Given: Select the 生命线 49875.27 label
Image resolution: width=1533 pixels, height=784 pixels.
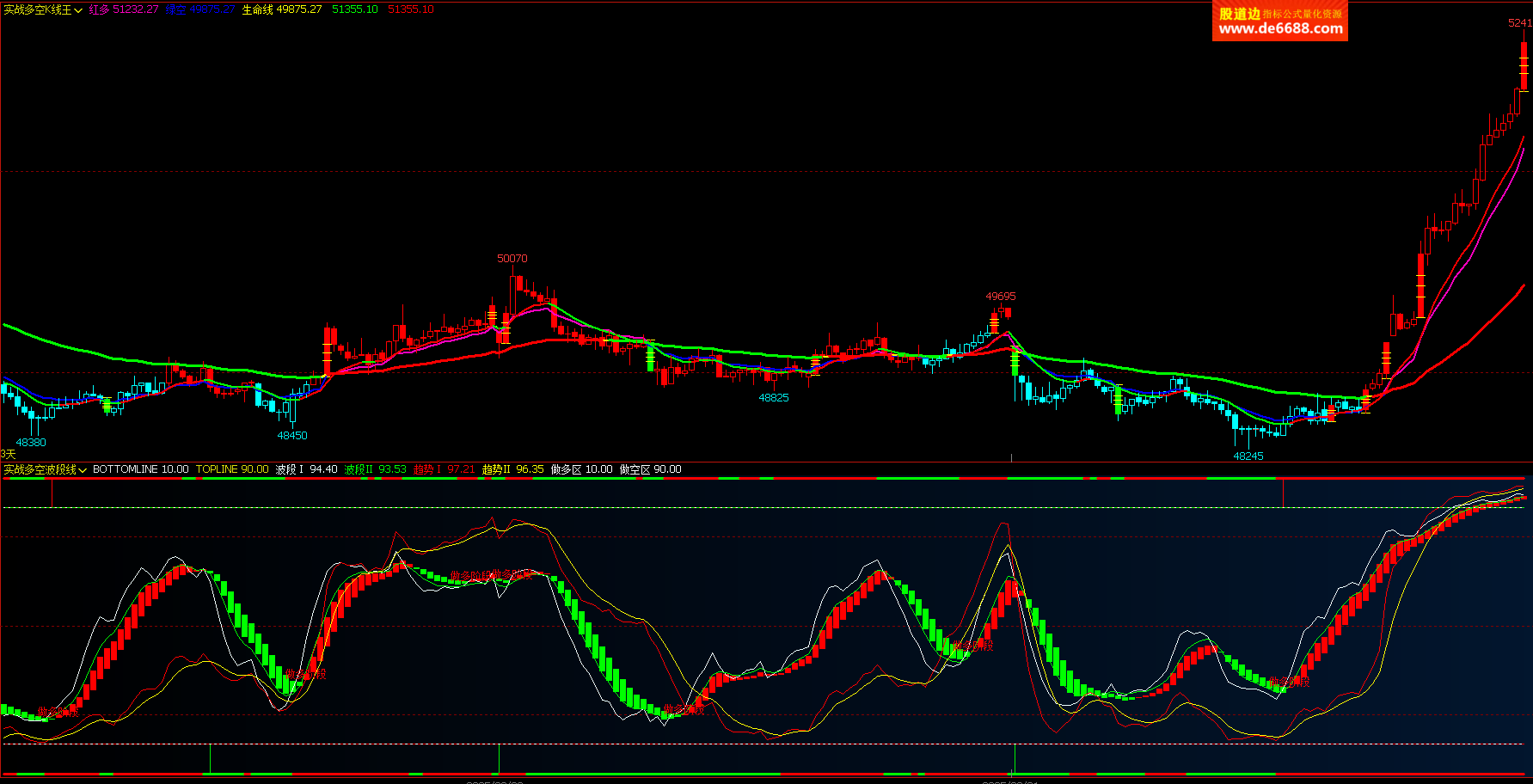Looking at the screenshot, I should click(x=281, y=9).
